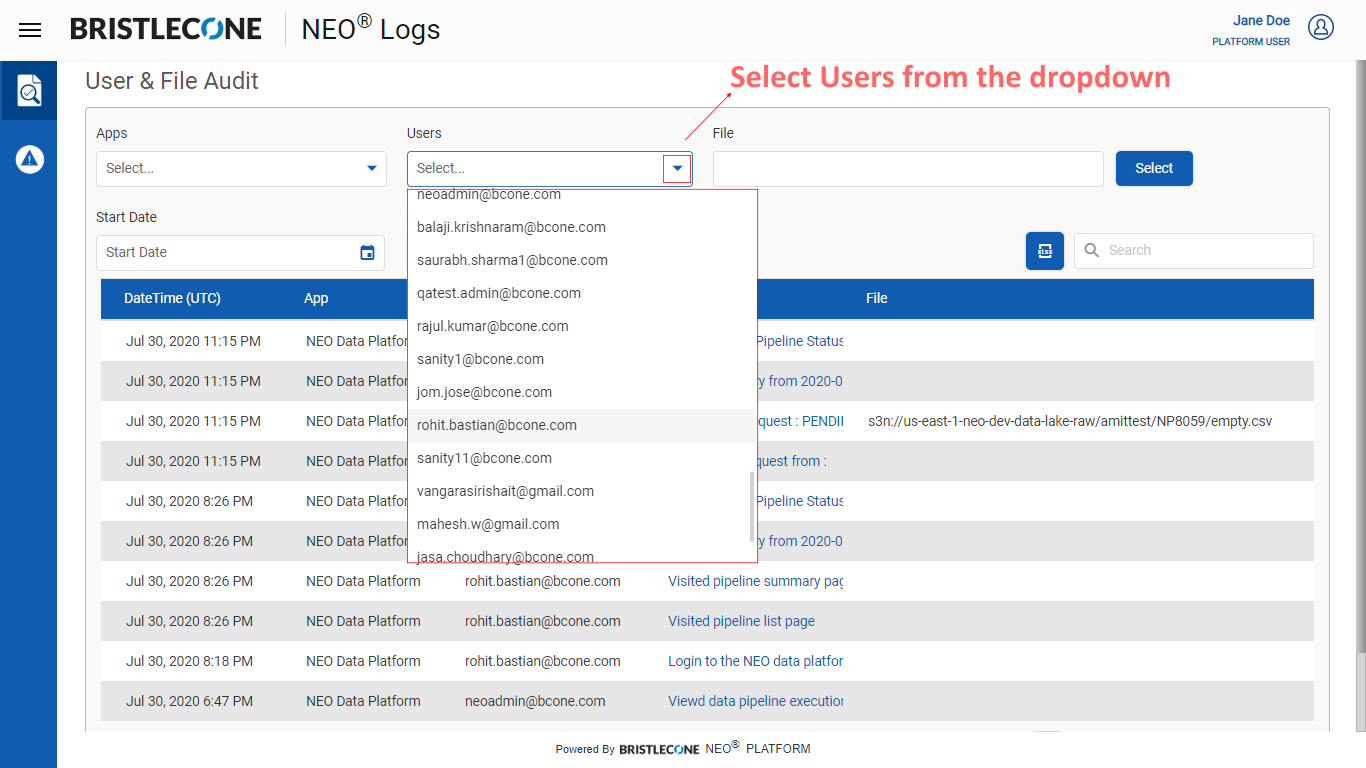Expand the Apps dropdown
This screenshot has width=1366, height=768.
[x=371, y=169]
